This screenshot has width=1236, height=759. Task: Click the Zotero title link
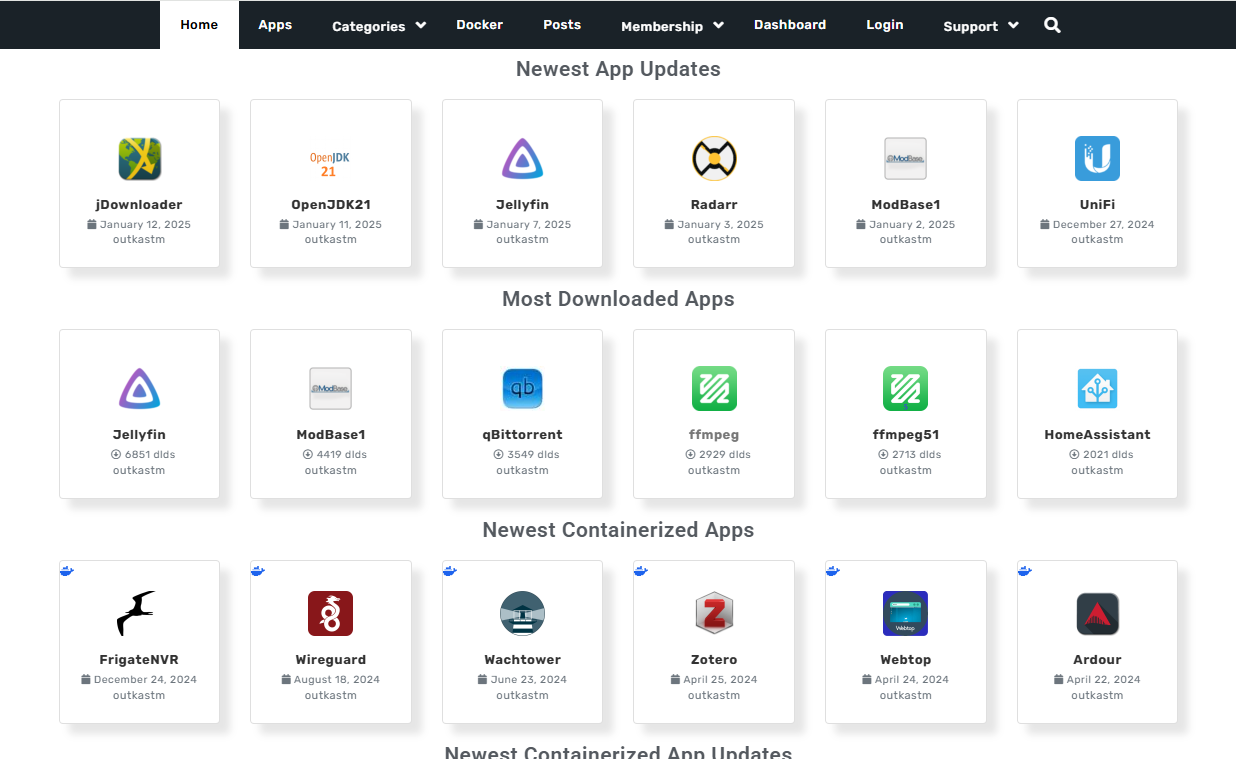pos(714,660)
